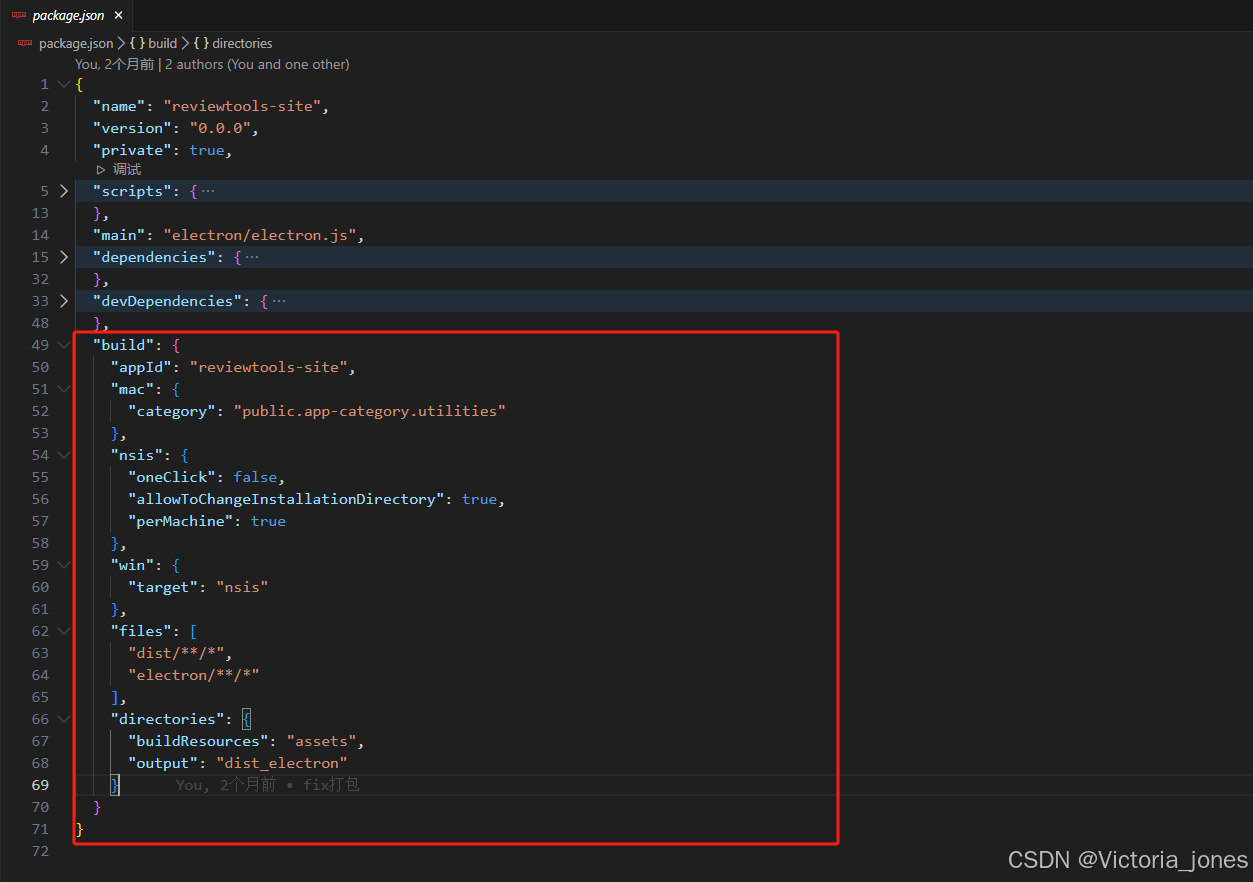Click the npm icon in the breadcrumb bar
1253x882 pixels.
tap(23, 43)
